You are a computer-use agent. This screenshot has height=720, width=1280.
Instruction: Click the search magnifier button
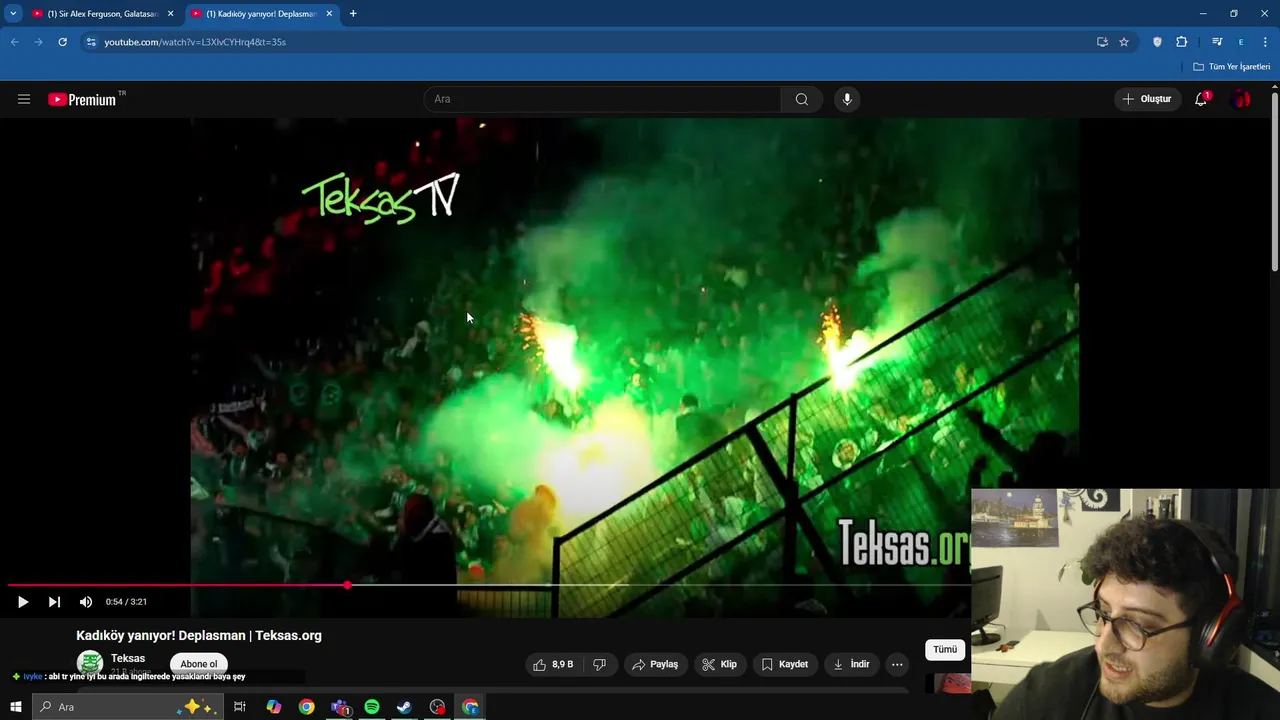tap(801, 99)
